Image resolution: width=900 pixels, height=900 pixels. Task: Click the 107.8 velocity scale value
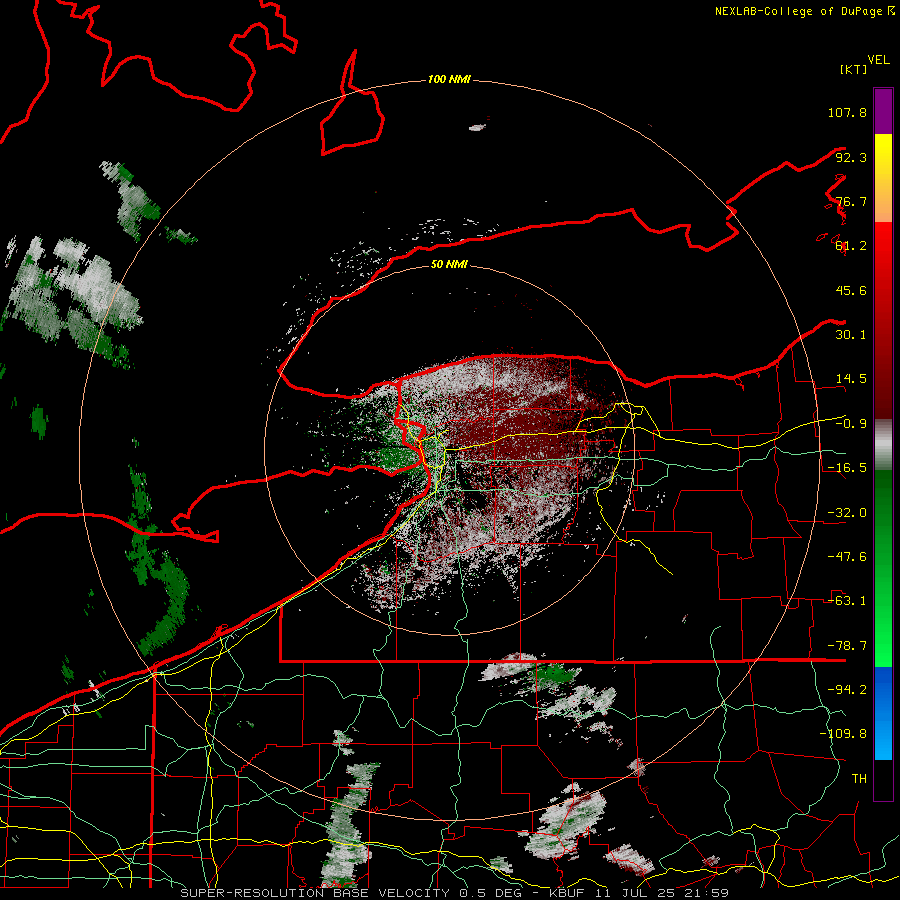847,112
